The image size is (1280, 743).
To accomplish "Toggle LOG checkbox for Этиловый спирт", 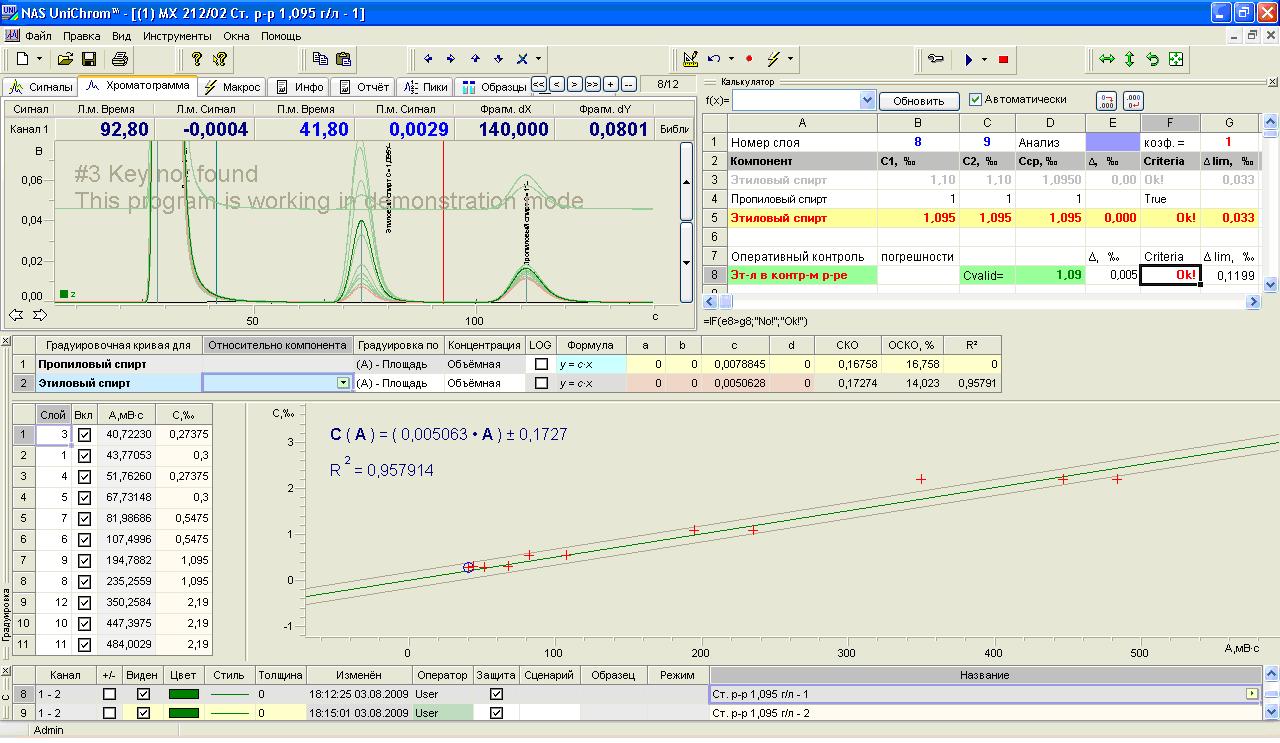I will click(541, 383).
